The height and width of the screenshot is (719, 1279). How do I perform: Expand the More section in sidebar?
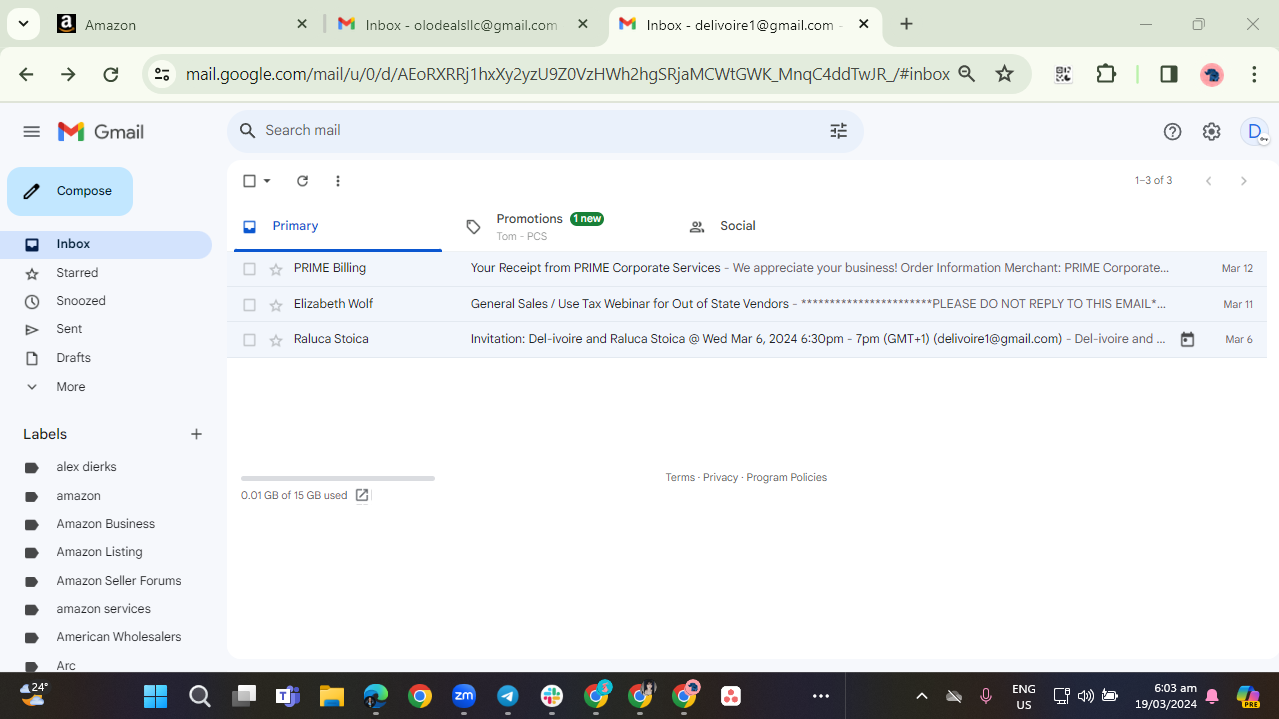pos(70,387)
